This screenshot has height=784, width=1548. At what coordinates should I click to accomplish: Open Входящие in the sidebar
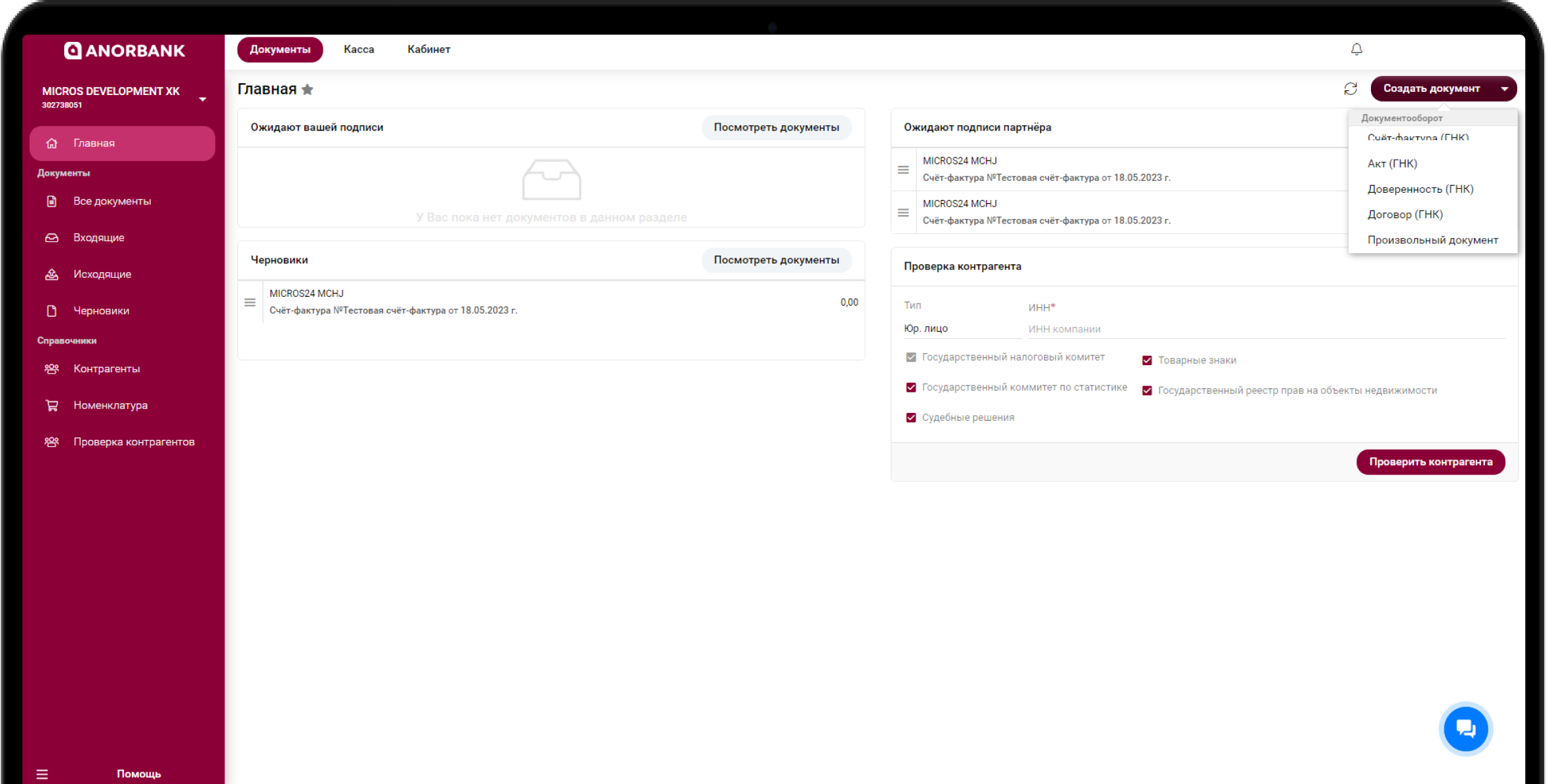(x=122, y=237)
